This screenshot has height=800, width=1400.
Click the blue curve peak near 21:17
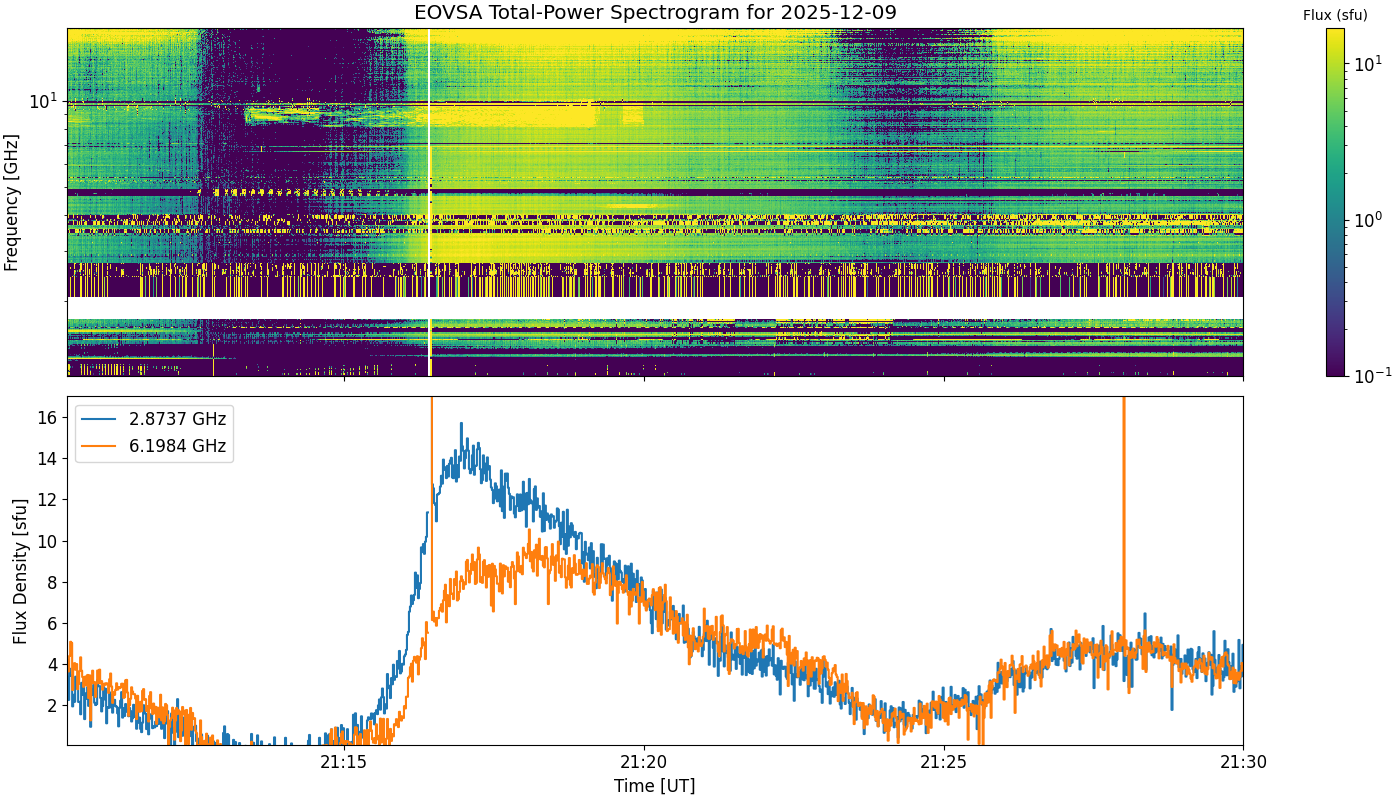click(461, 424)
